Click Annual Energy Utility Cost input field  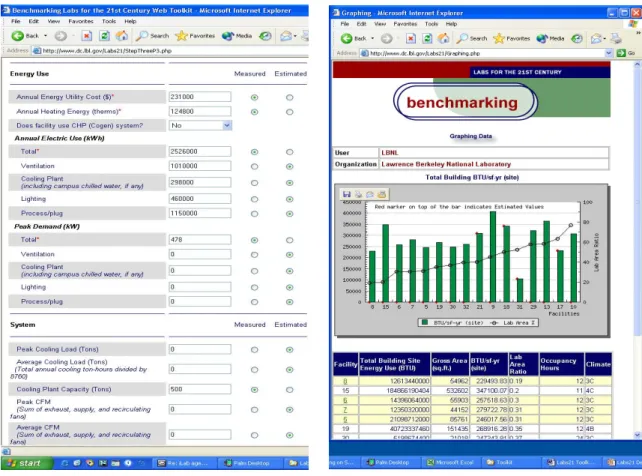[x=200, y=97]
